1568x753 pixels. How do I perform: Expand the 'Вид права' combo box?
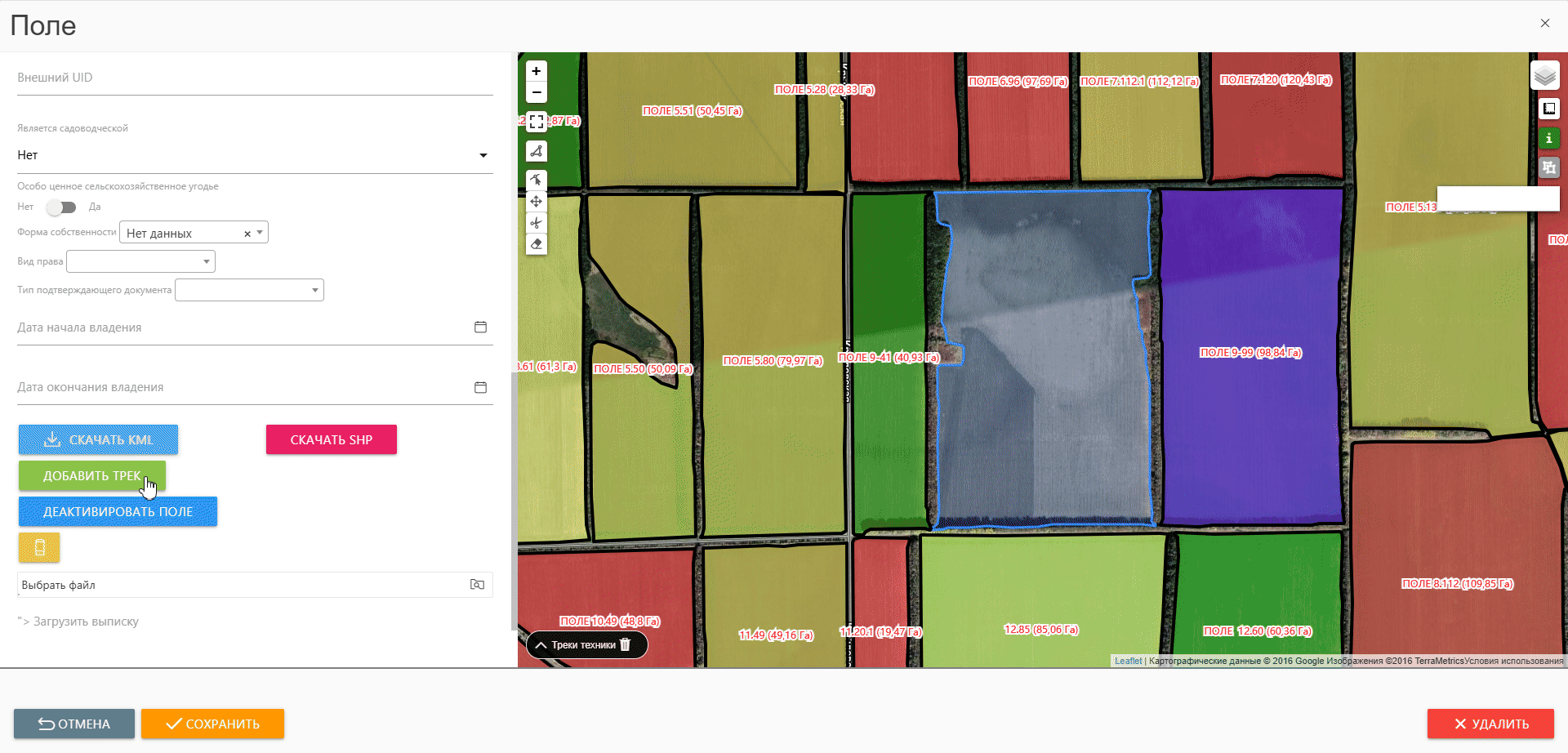click(140, 261)
